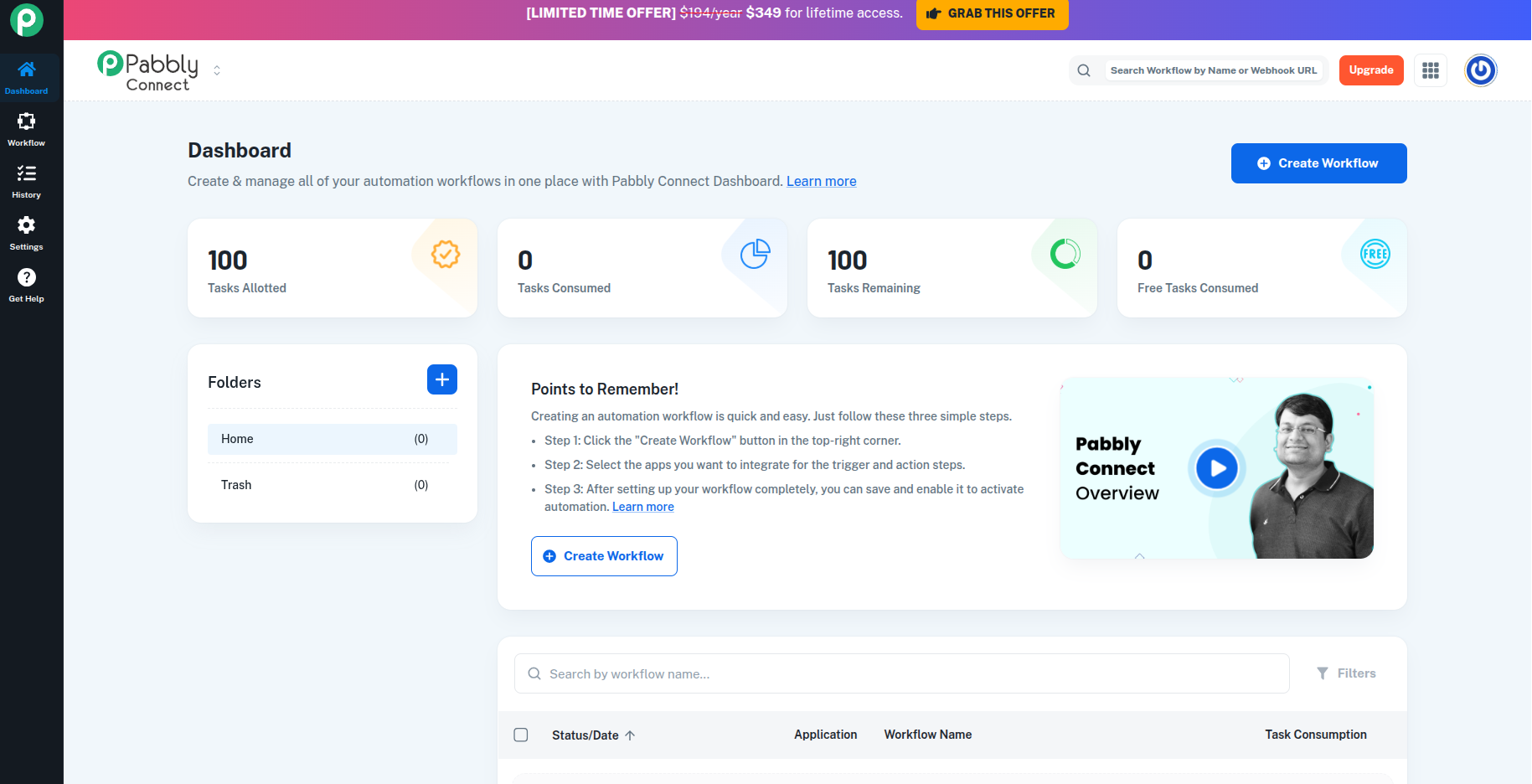Select the Home folder

333,439
